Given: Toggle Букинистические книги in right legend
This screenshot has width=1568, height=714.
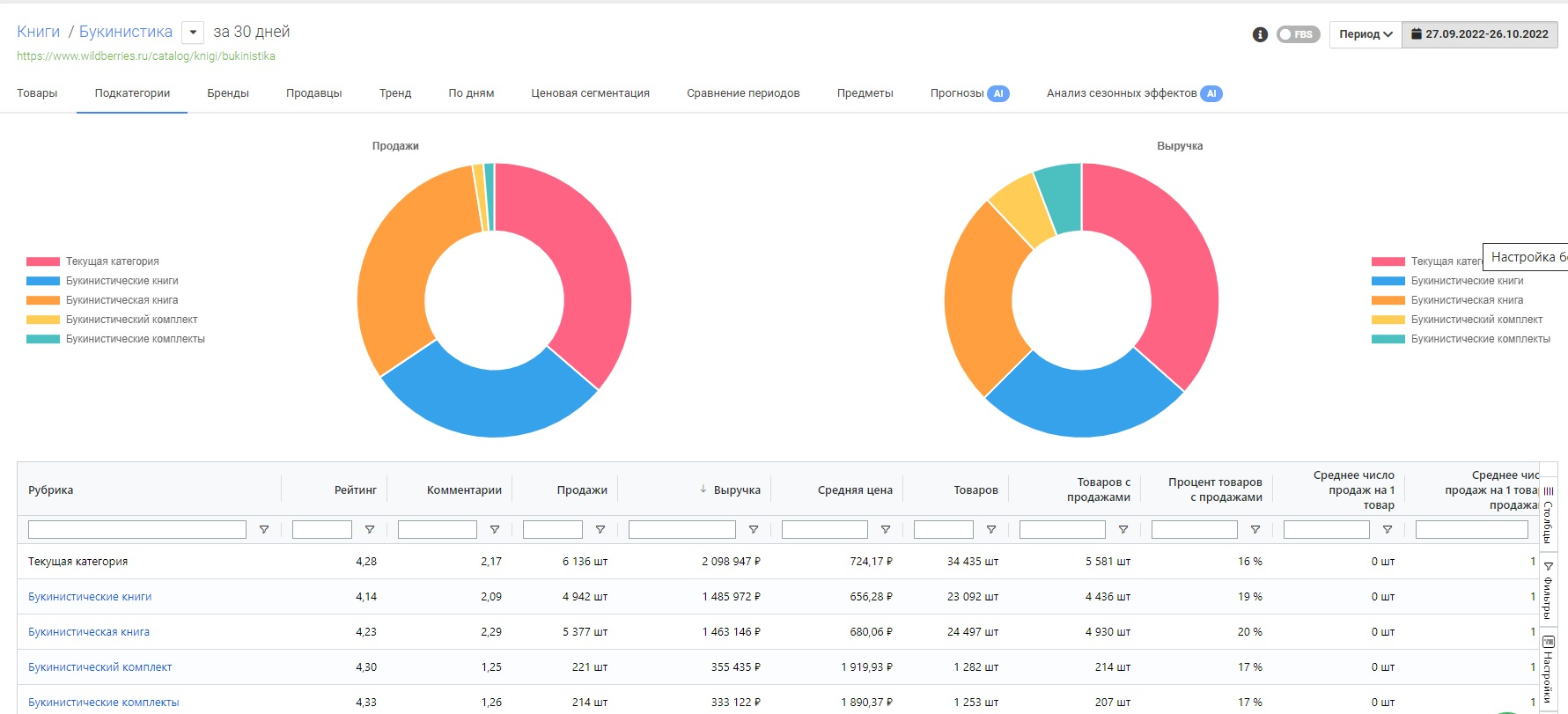Looking at the screenshot, I should pos(1448,281).
